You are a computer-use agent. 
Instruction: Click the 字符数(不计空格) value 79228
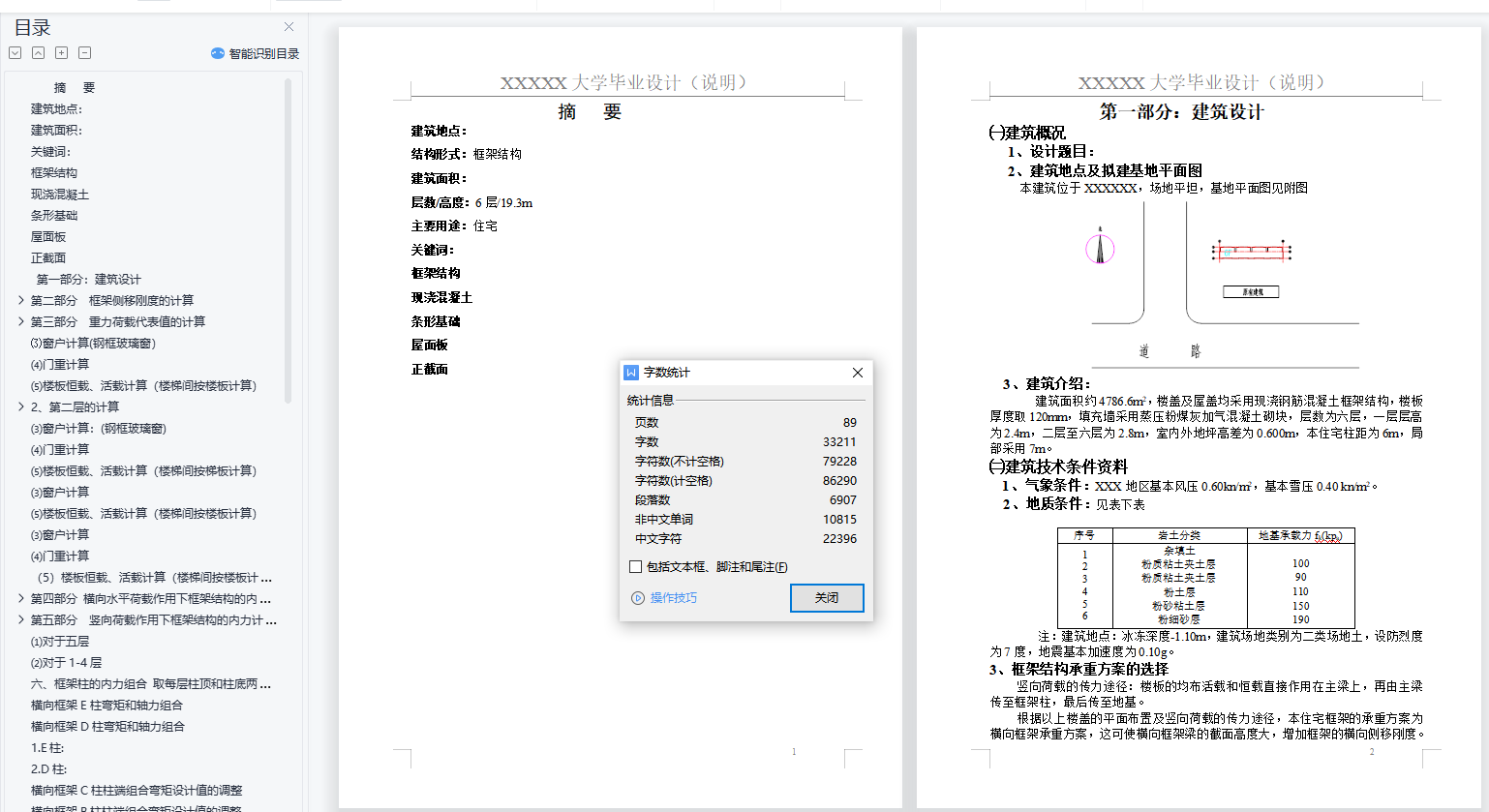[839, 461]
